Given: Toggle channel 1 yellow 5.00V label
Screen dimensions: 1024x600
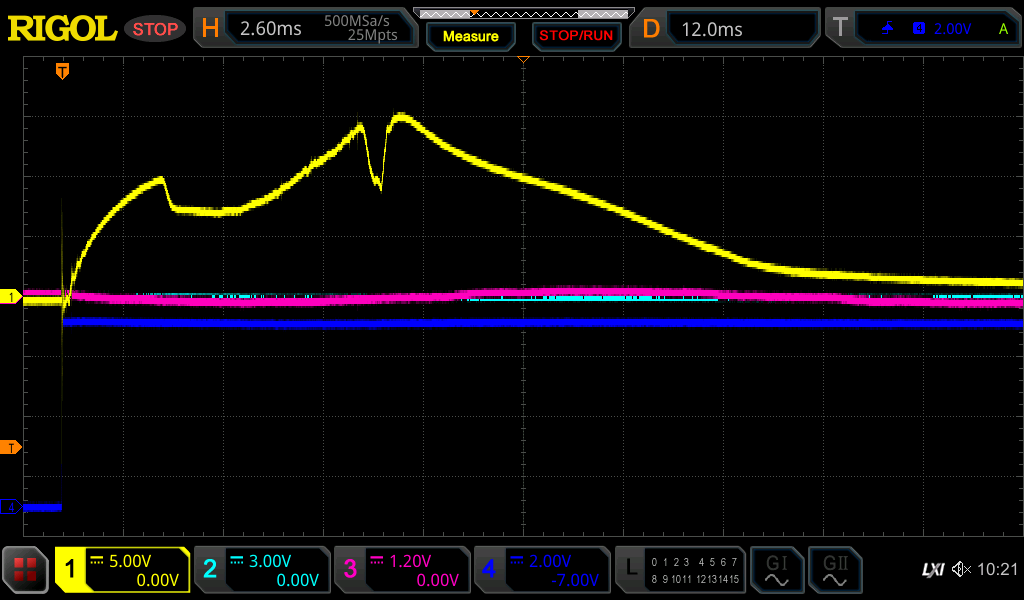Looking at the screenshot, I should tap(123, 570).
